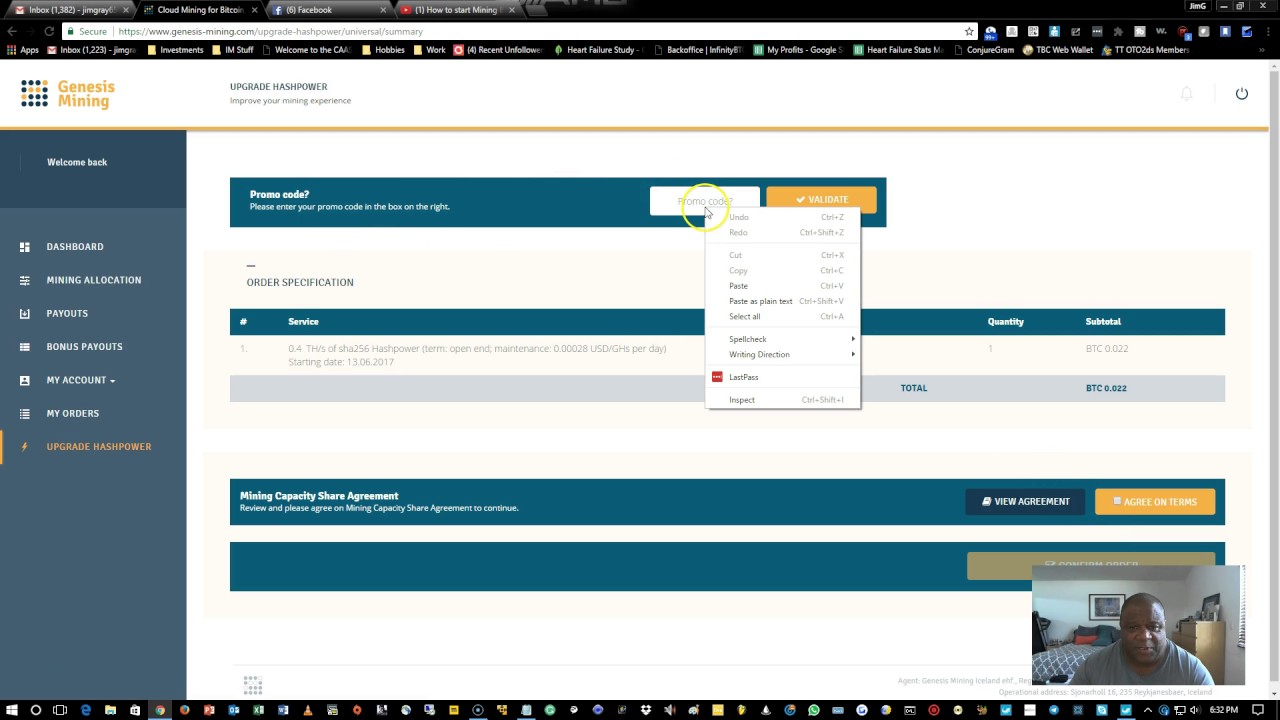This screenshot has width=1280, height=720.
Task: Click the browser back arrow
Action: click(x=12, y=31)
